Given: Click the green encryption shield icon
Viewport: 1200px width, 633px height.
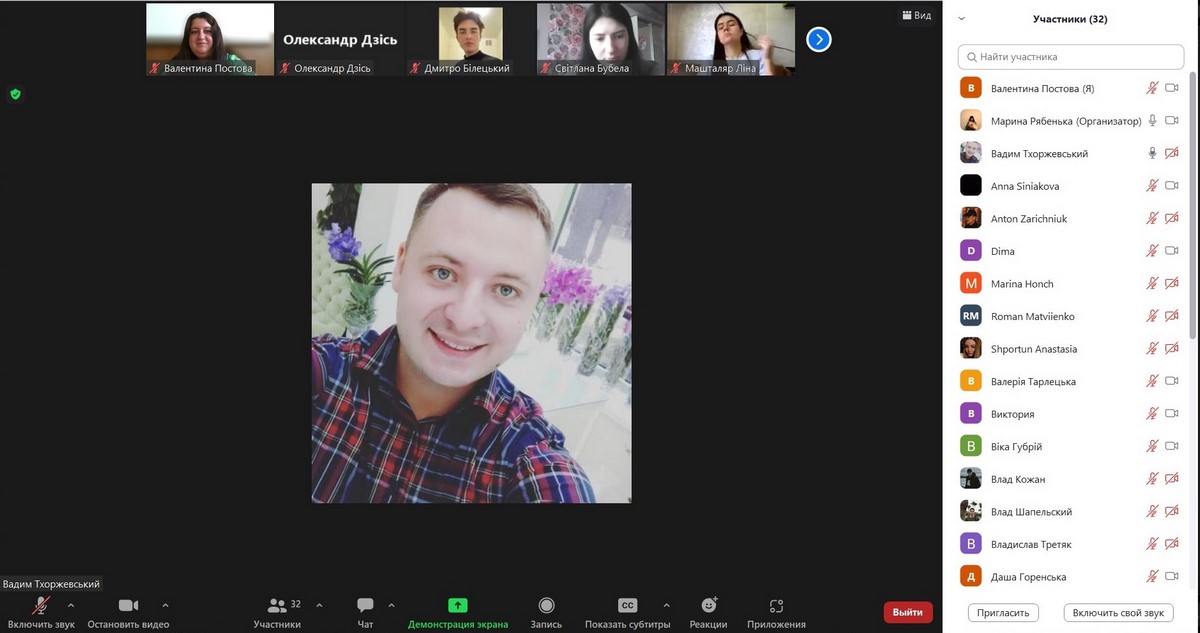Looking at the screenshot, I should [x=15, y=94].
